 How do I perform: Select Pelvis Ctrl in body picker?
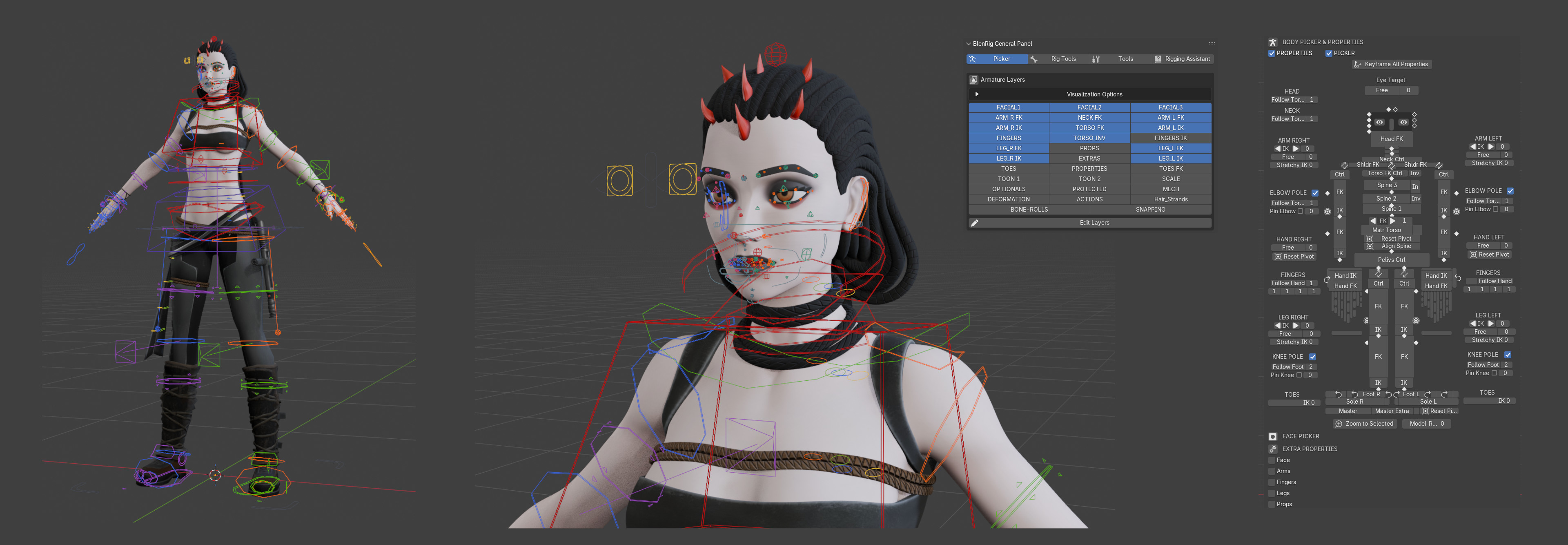pos(1392,260)
